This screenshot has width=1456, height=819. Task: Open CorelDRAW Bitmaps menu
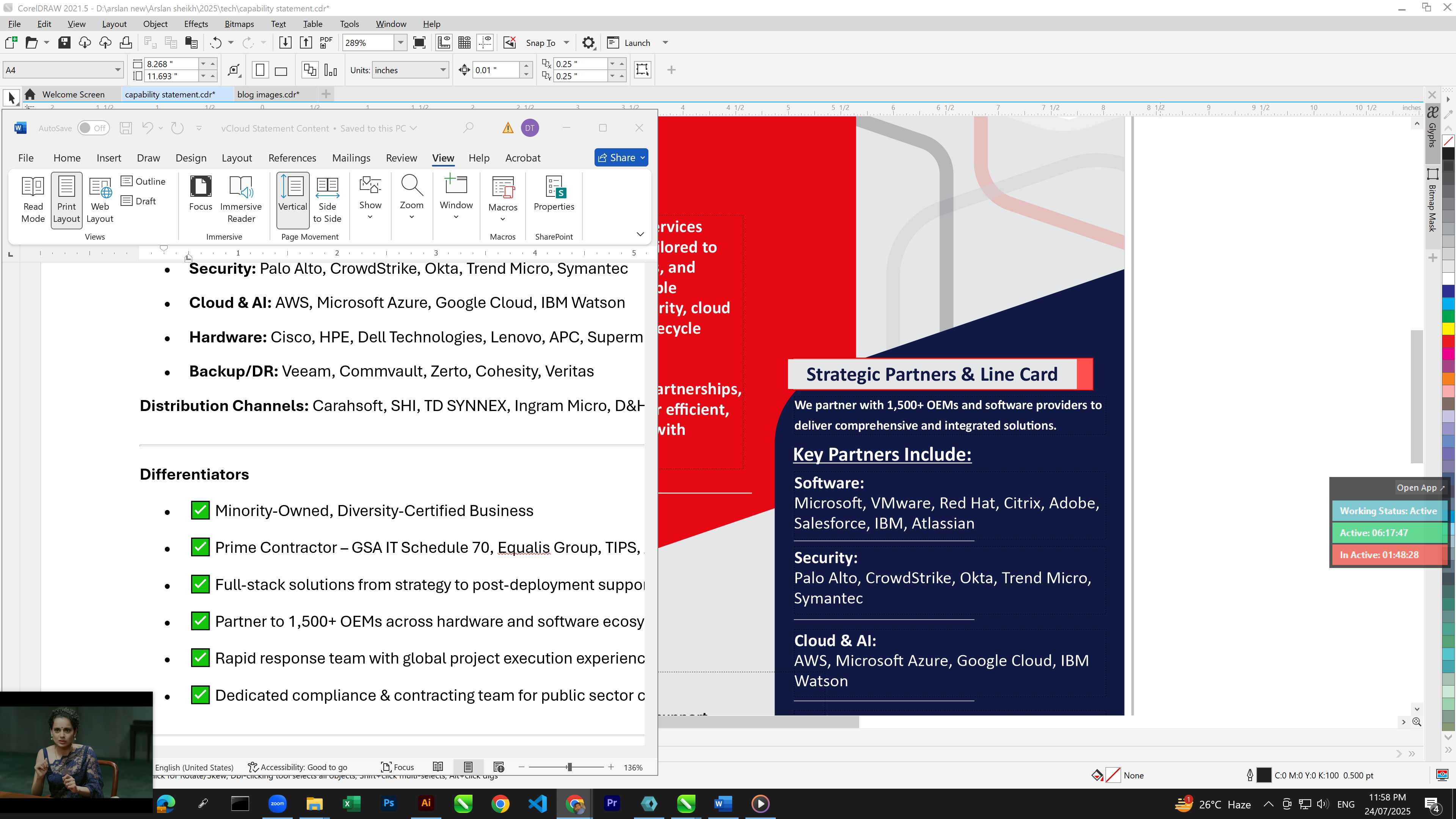click(239, 24)
